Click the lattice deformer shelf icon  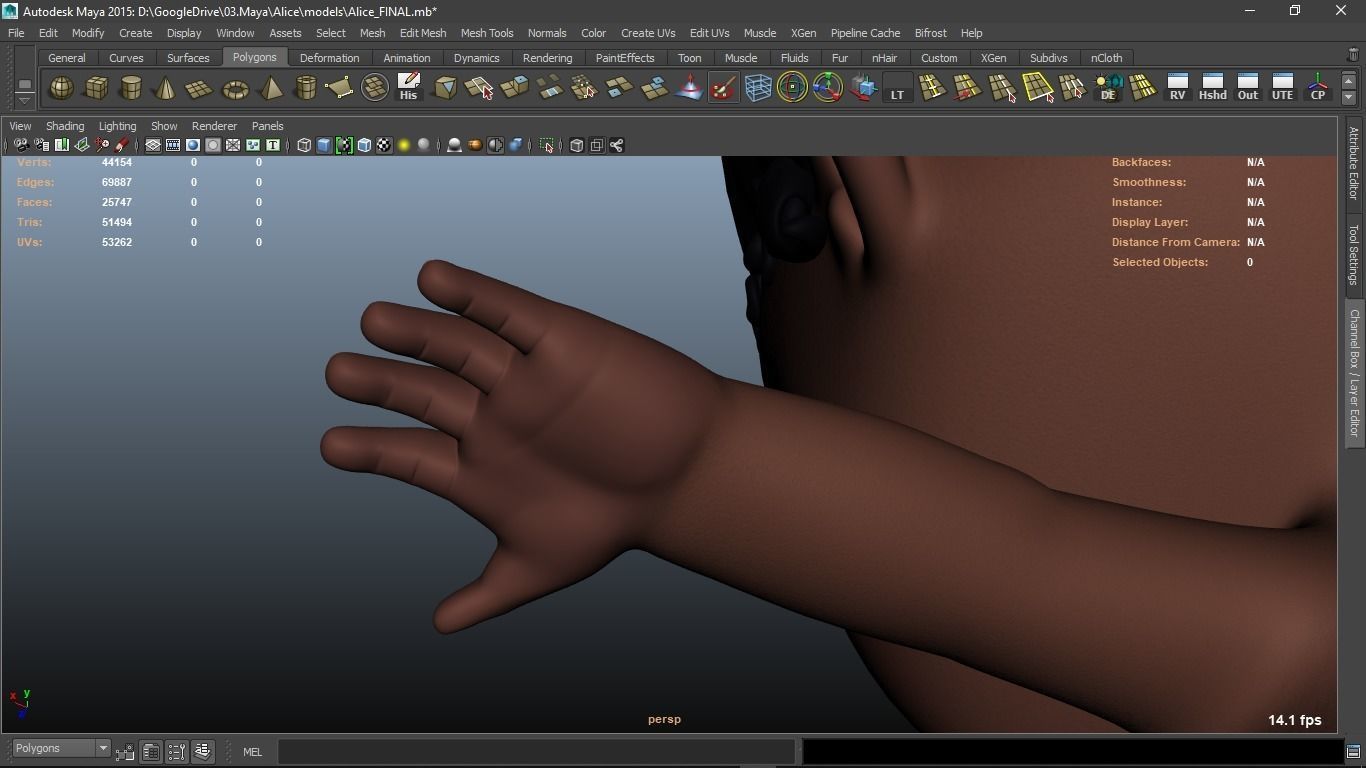(758, 88)
